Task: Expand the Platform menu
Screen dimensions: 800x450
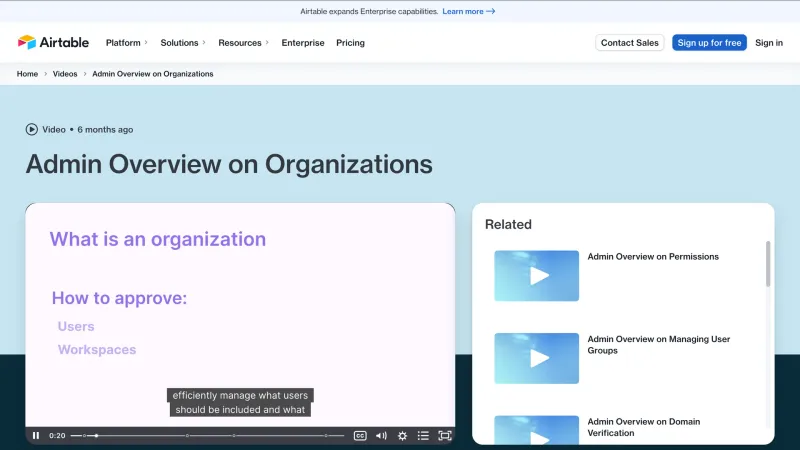Action: pos(127,43)
